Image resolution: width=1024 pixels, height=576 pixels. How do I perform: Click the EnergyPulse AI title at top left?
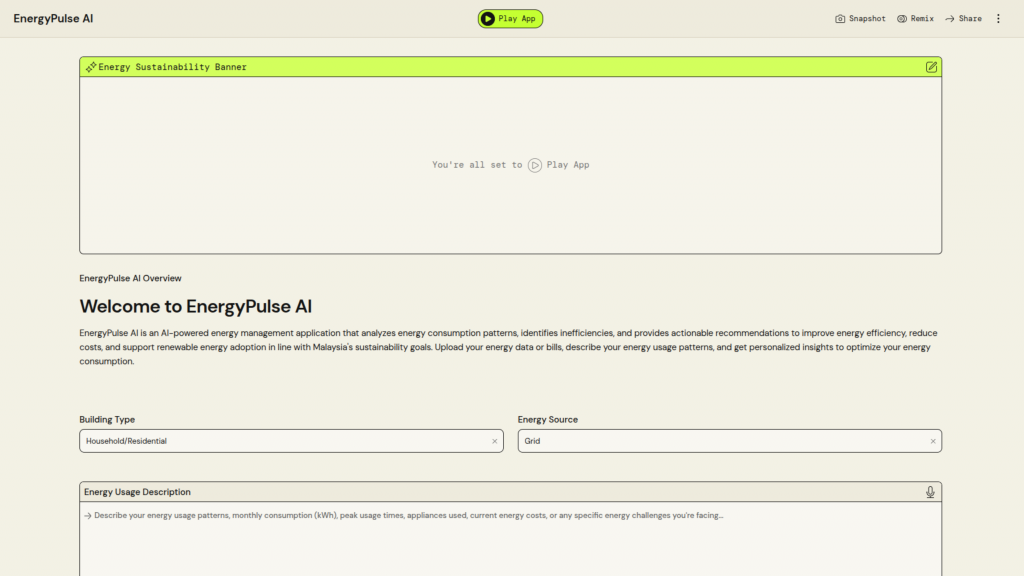(53, 19)
